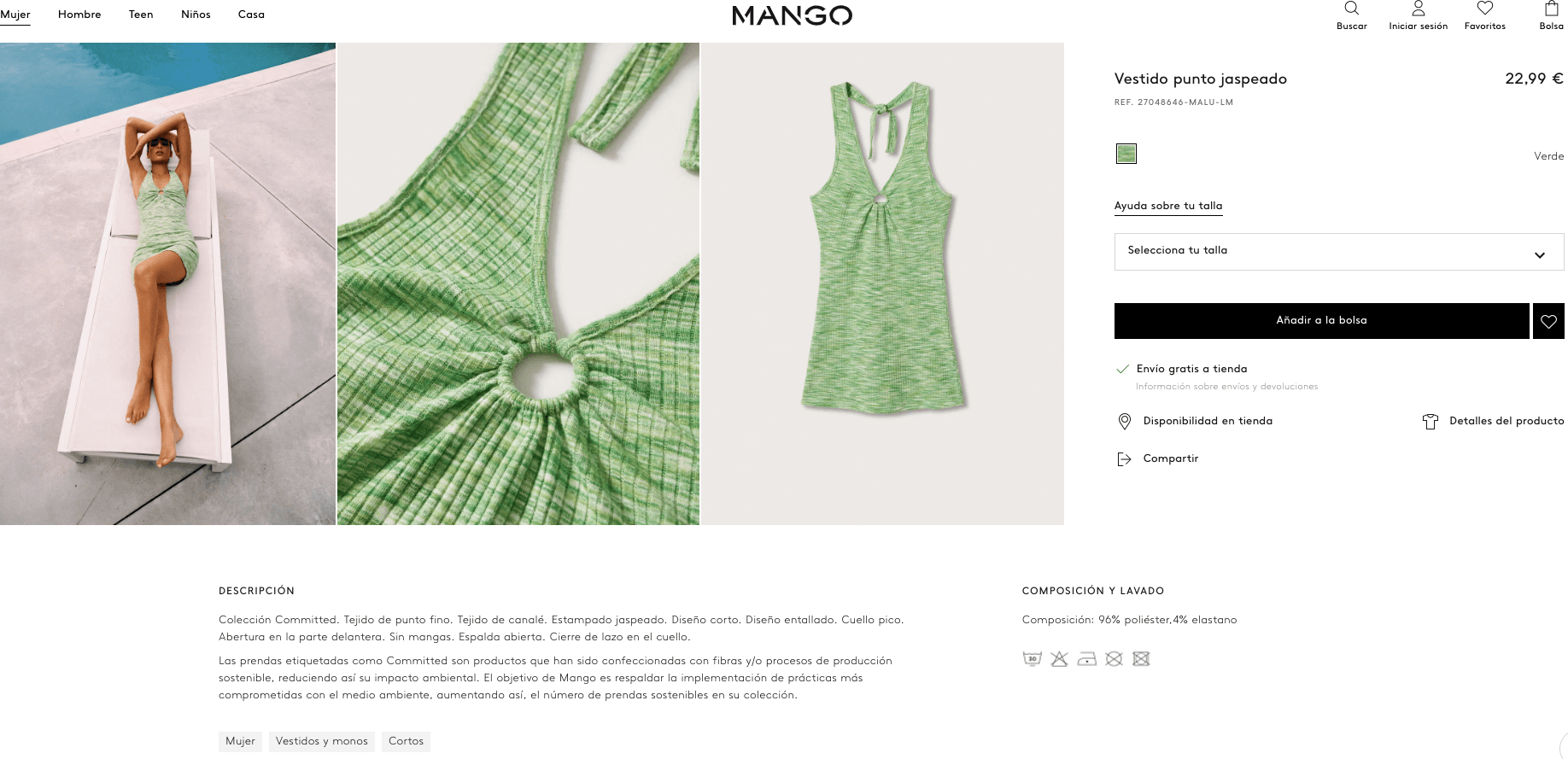The image size is (1568, 759).
Task: Open the Hombre menu
Action: tap(79, 15)
